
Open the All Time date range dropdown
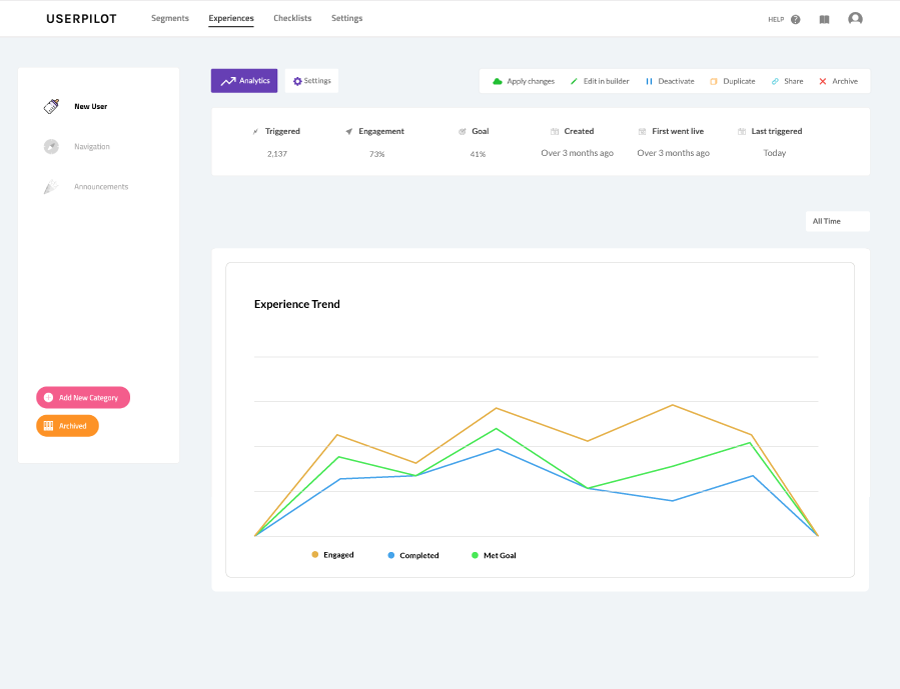pyautogui.click(x=837, y=221)
